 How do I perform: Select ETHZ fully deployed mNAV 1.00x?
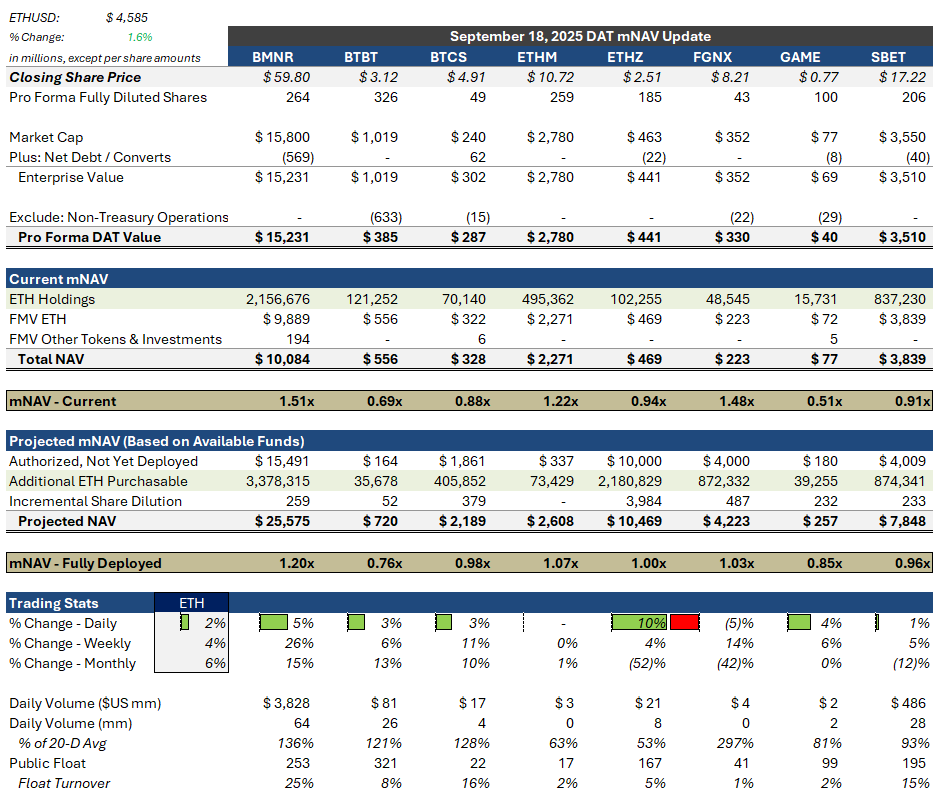tap(648, 563)
